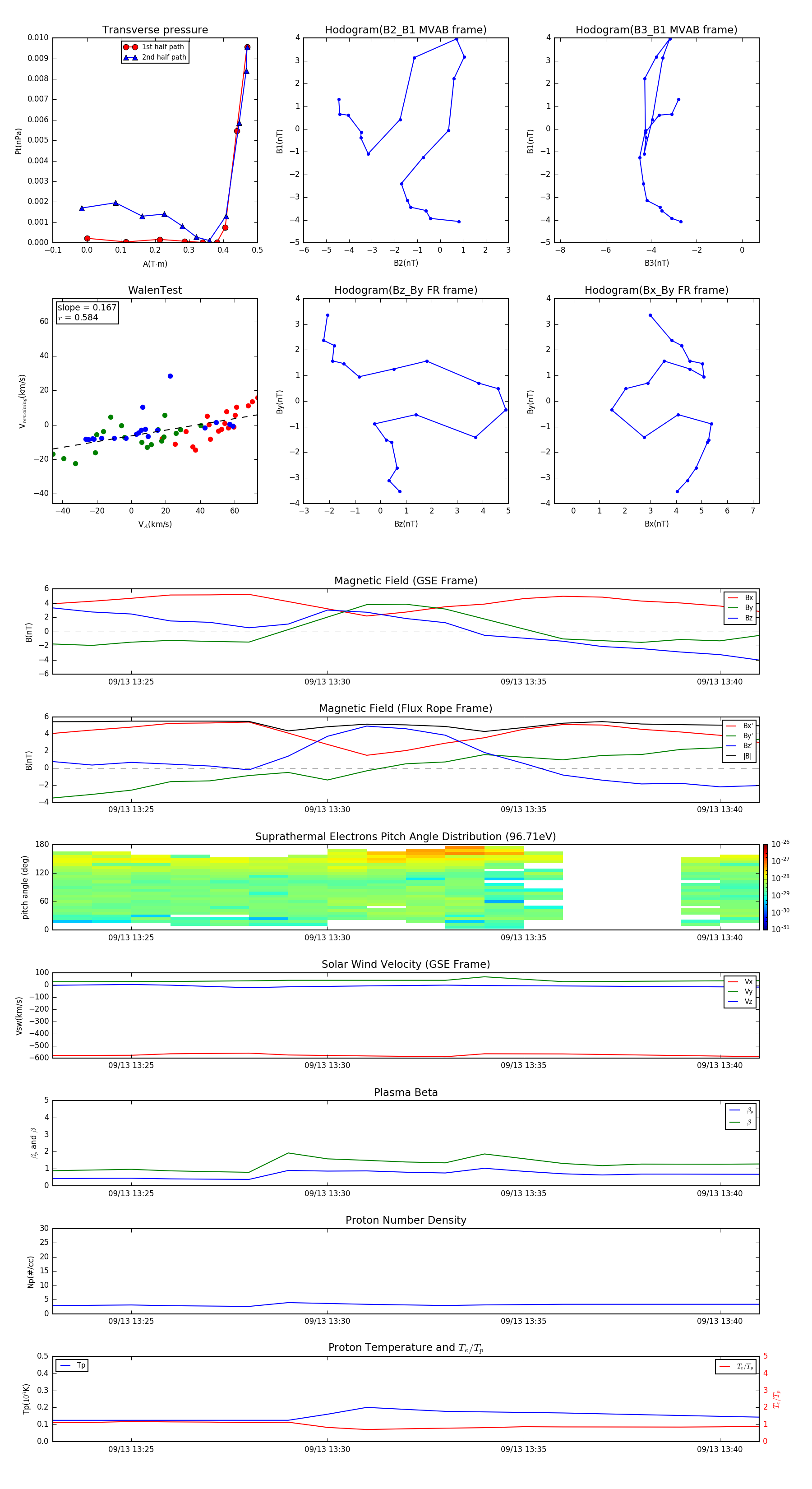Click the Hodogram(Bx_By FR frame) title
Screen dimensions: 812x1489
[x=656, y=290]
